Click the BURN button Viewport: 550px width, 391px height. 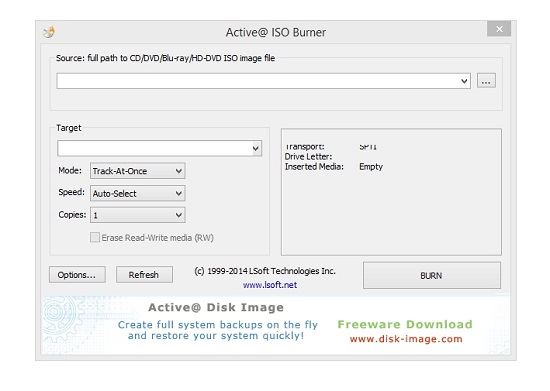(x=432, y=276)
